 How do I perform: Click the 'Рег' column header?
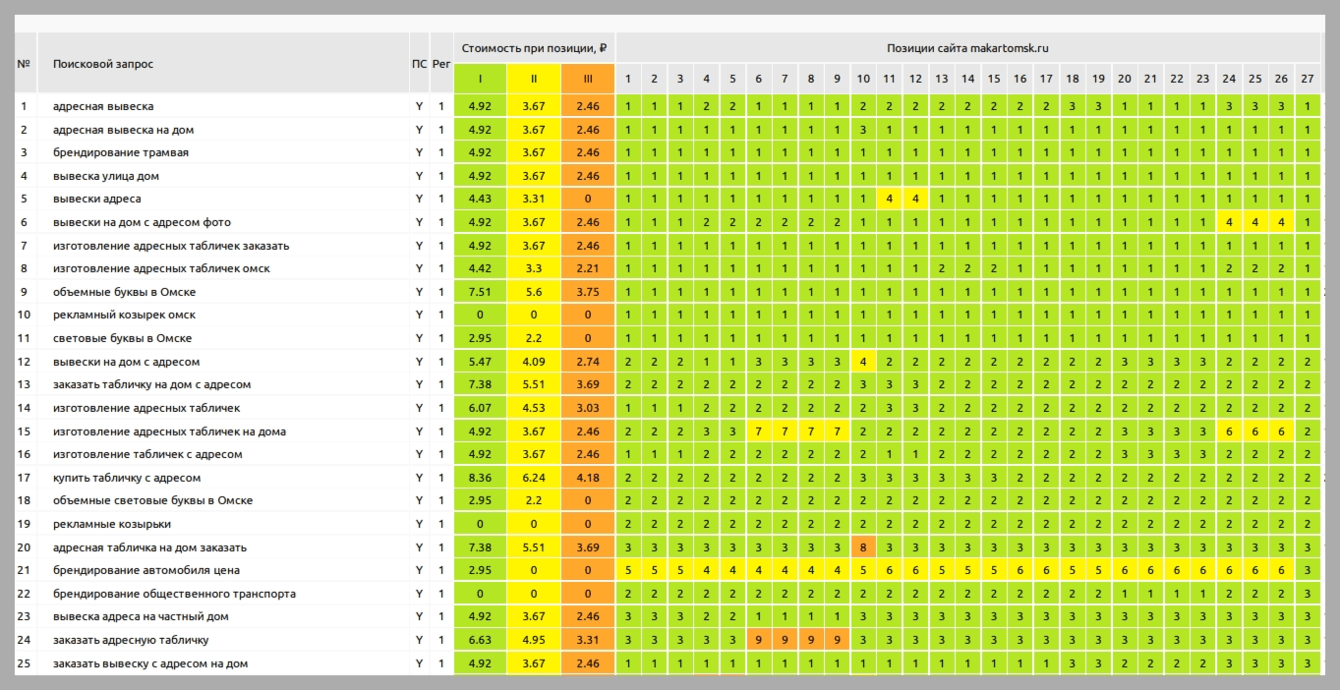pos(441,64)
